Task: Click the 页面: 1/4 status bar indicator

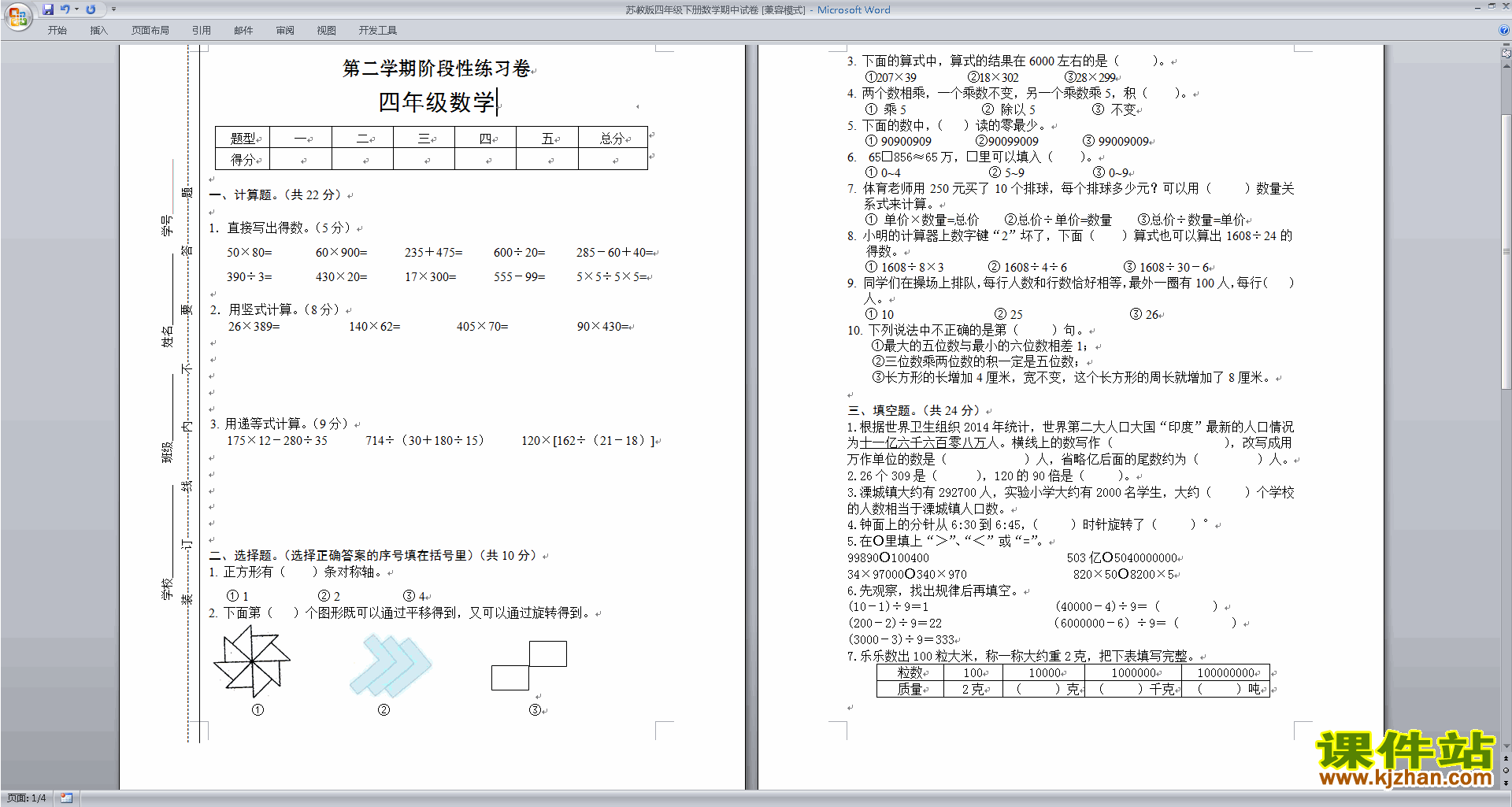Action: [26, 798]
